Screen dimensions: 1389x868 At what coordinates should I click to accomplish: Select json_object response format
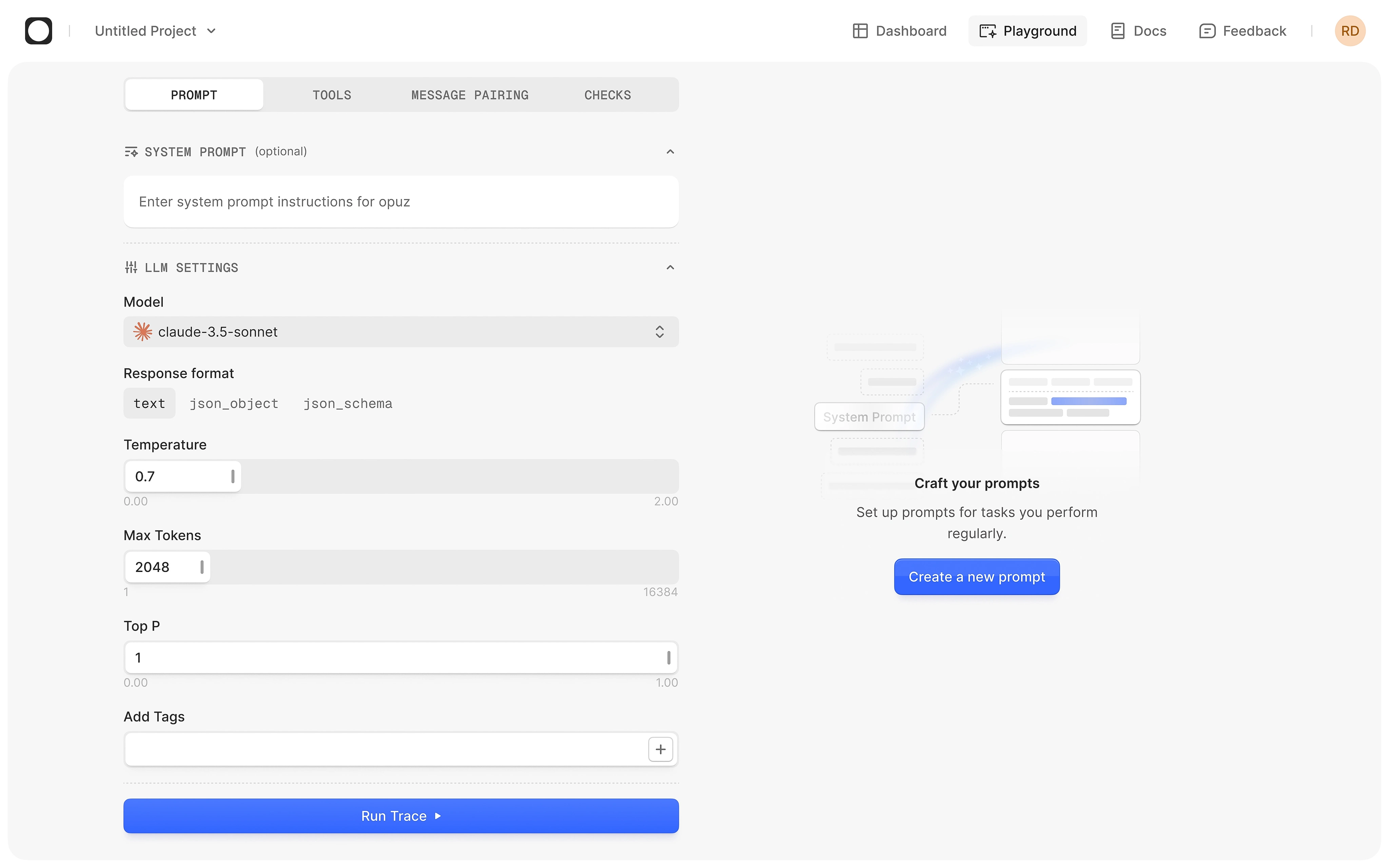pos(234,403)
